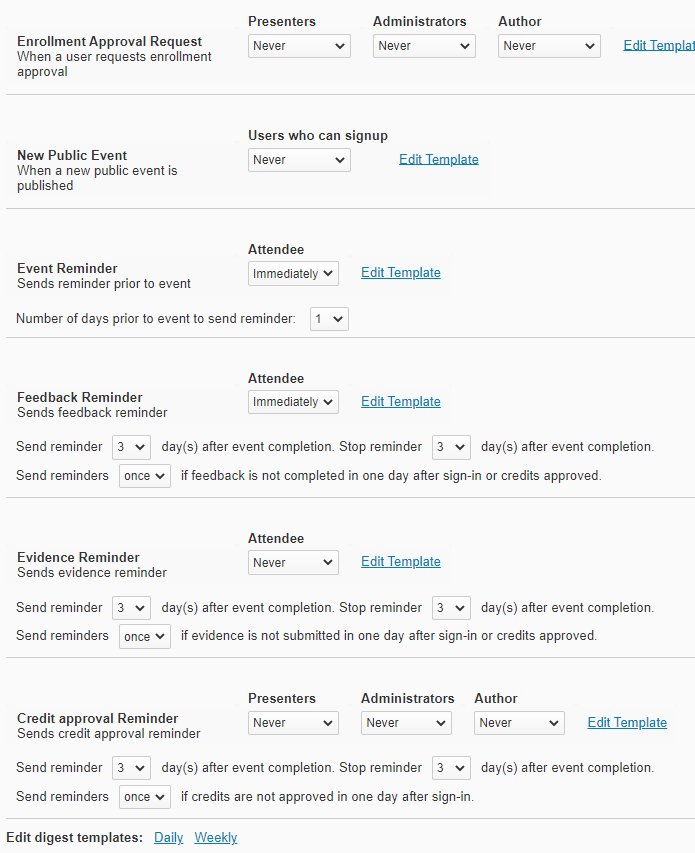
Task: Open the Weekly digest template
Action: [215, 837]
